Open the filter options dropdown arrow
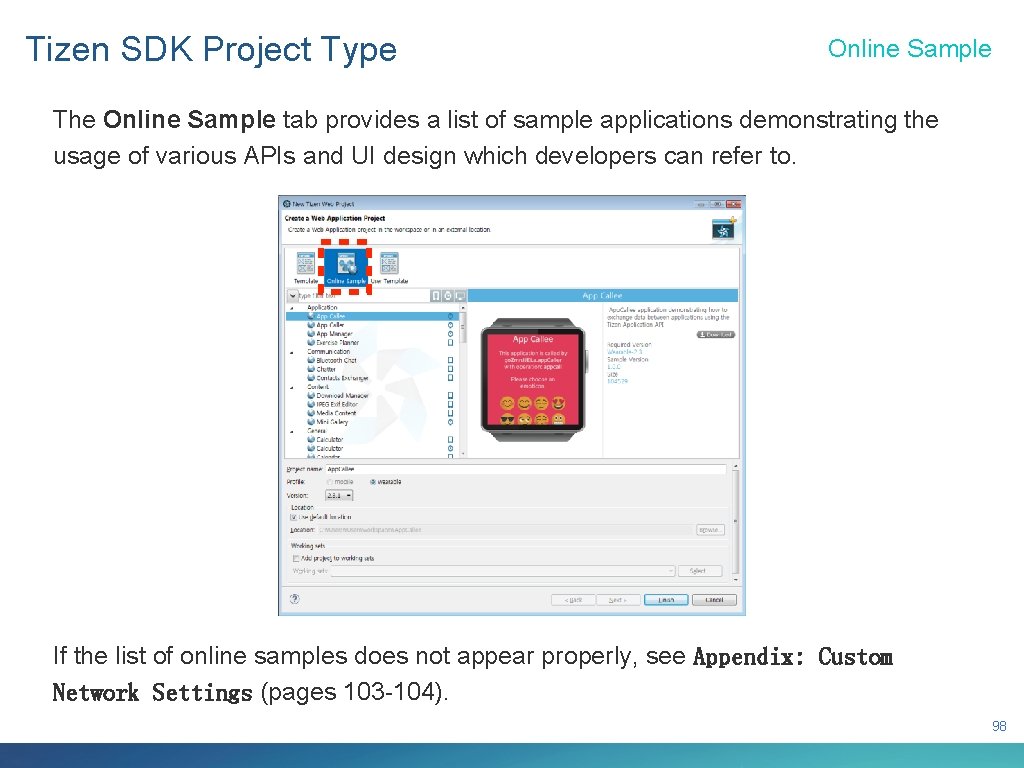The width and height of the screenshot is (1024, 768). [292, 296]
